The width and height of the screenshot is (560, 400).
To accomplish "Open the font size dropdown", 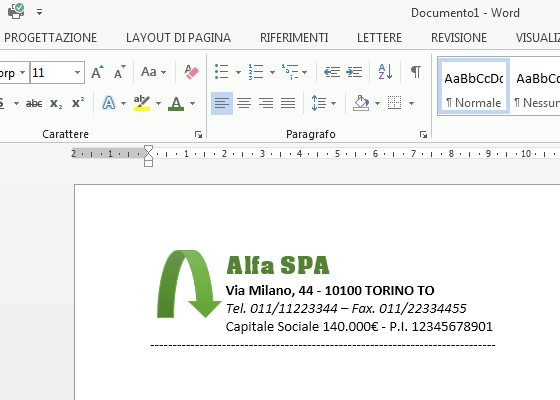I will 78,73.
